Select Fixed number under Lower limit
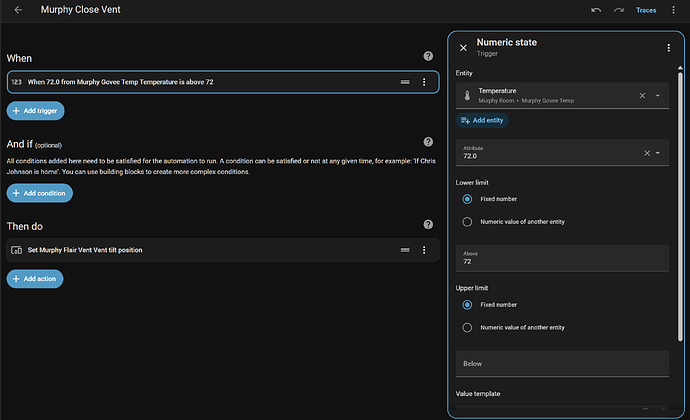The height and width of the screenshot is (420, 690). [467, 199]
